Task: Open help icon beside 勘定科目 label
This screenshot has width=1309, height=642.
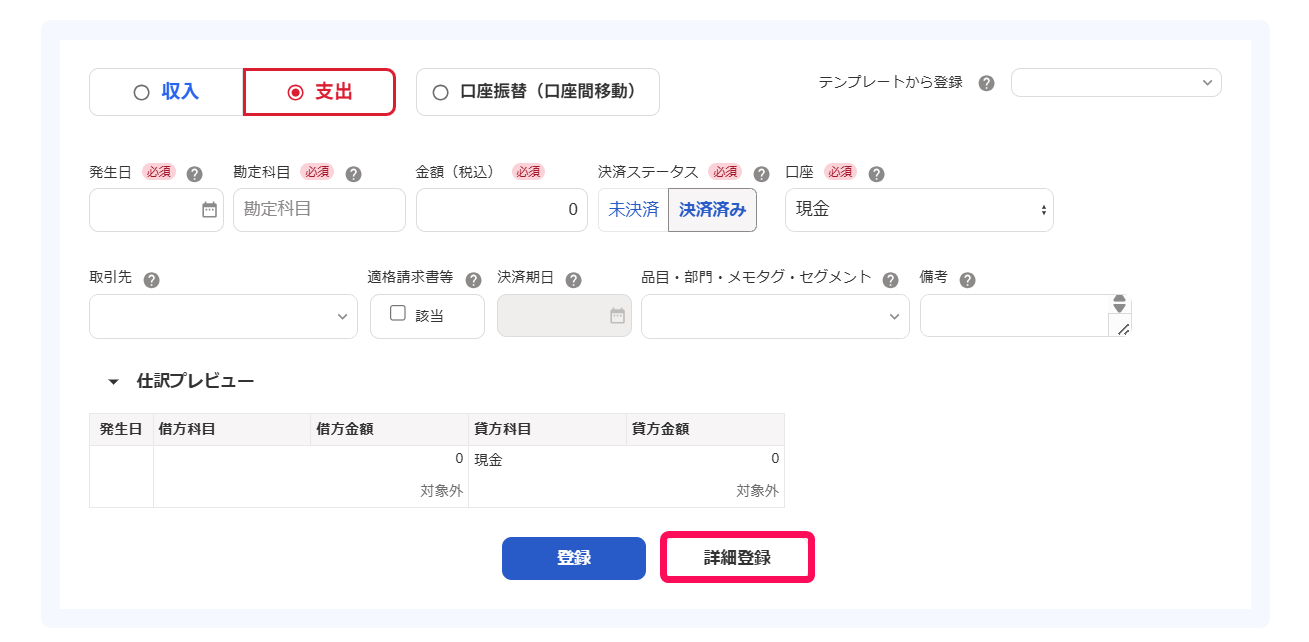Action: coord(353,174)
